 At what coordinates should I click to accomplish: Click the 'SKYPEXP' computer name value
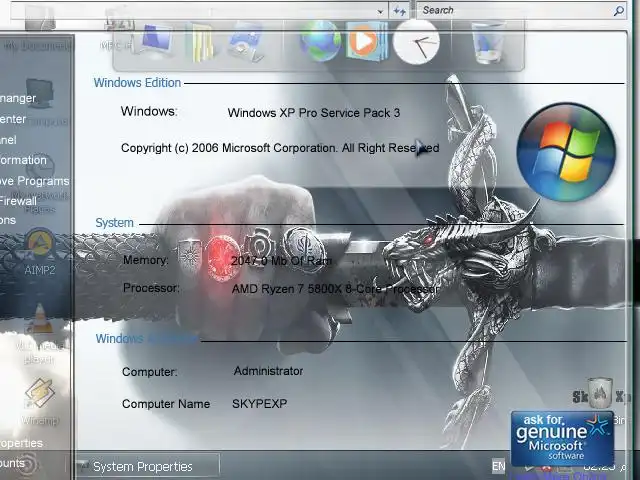[259, 404]
